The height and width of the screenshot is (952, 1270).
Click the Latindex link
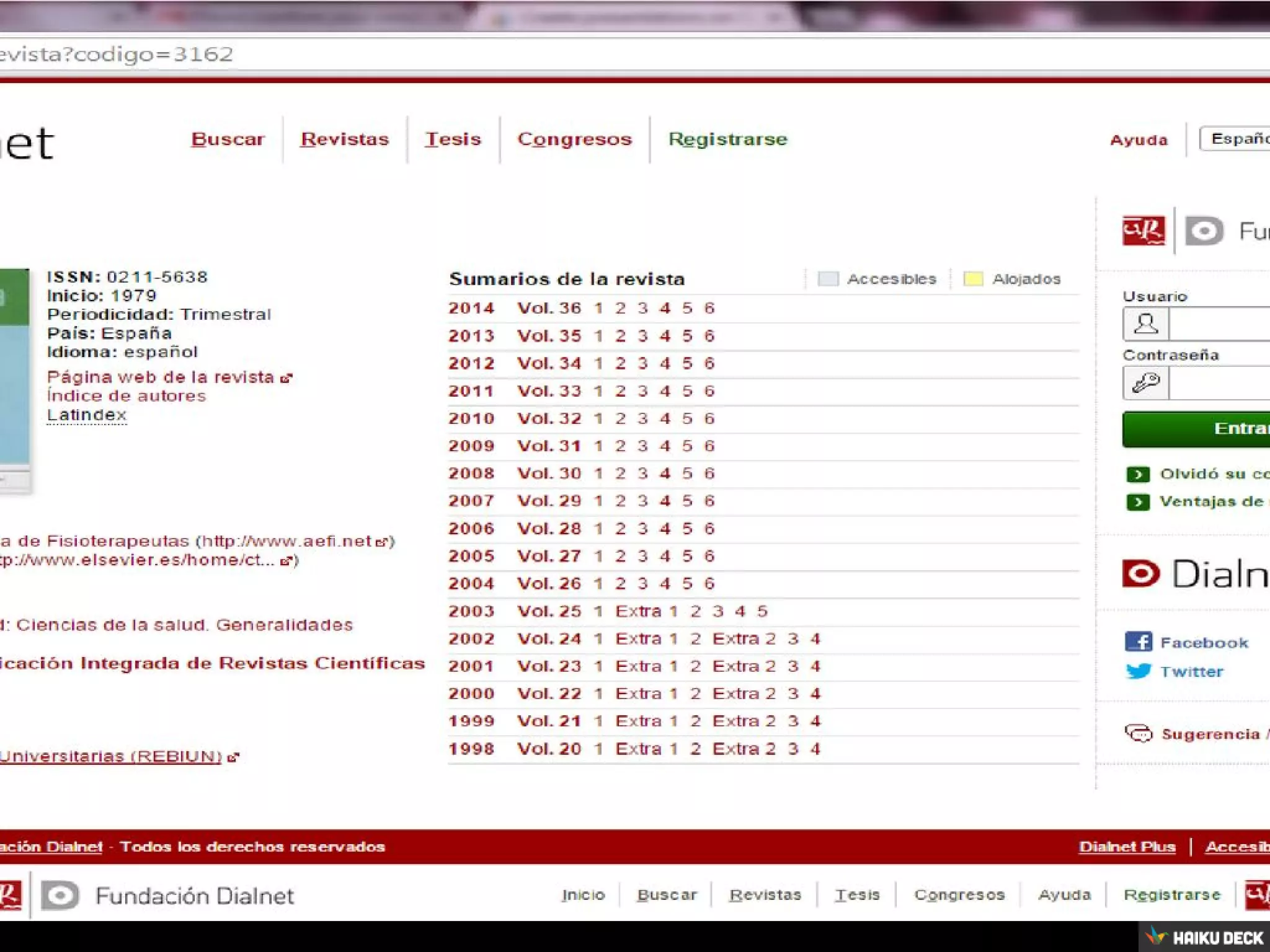(87, 415)
